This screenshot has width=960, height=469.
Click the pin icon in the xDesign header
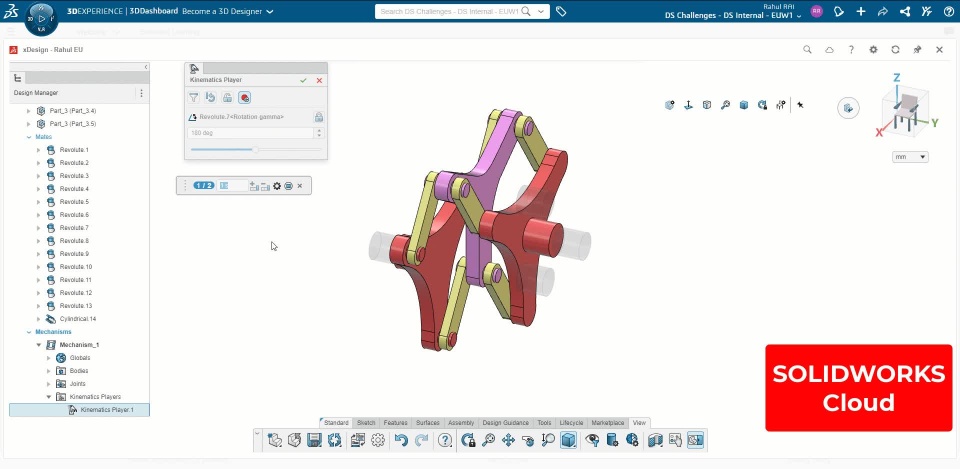pyautogui.click(x=917, y=50)
